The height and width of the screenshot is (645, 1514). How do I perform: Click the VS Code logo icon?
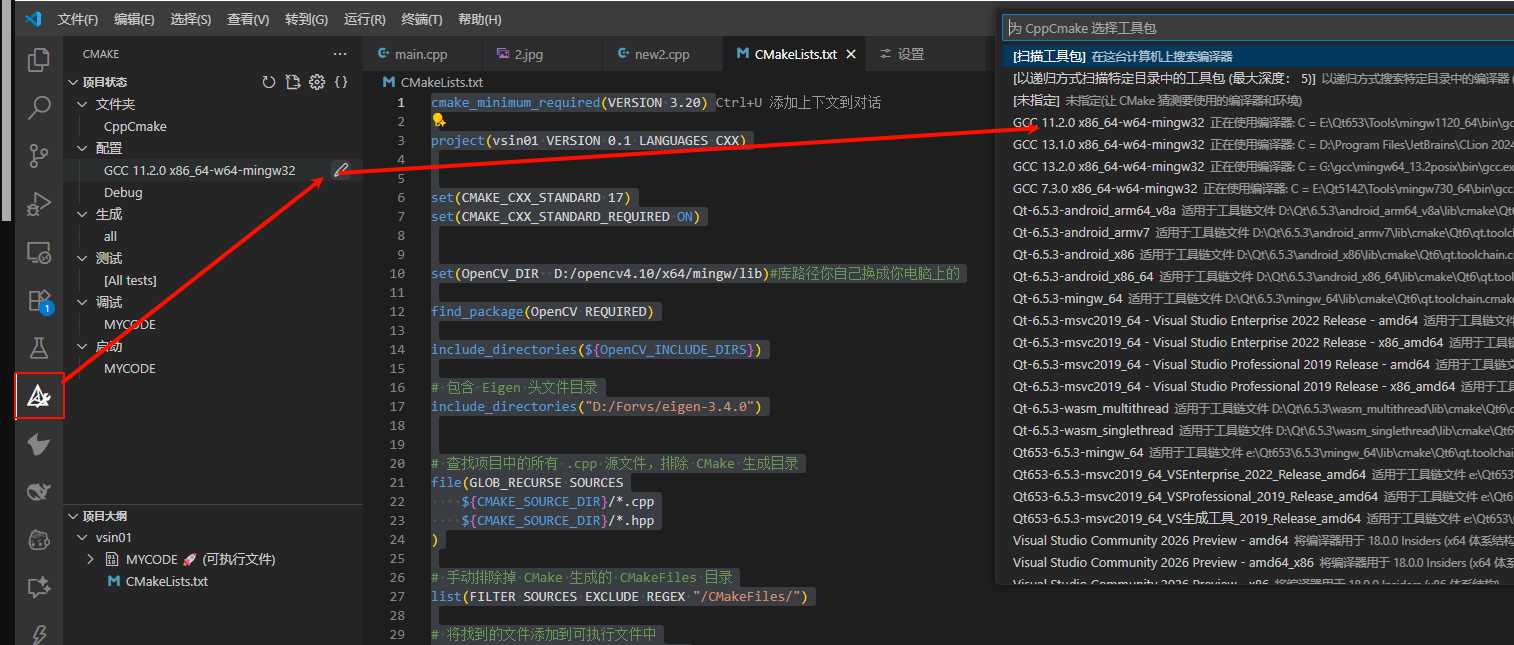coord(32,19)
